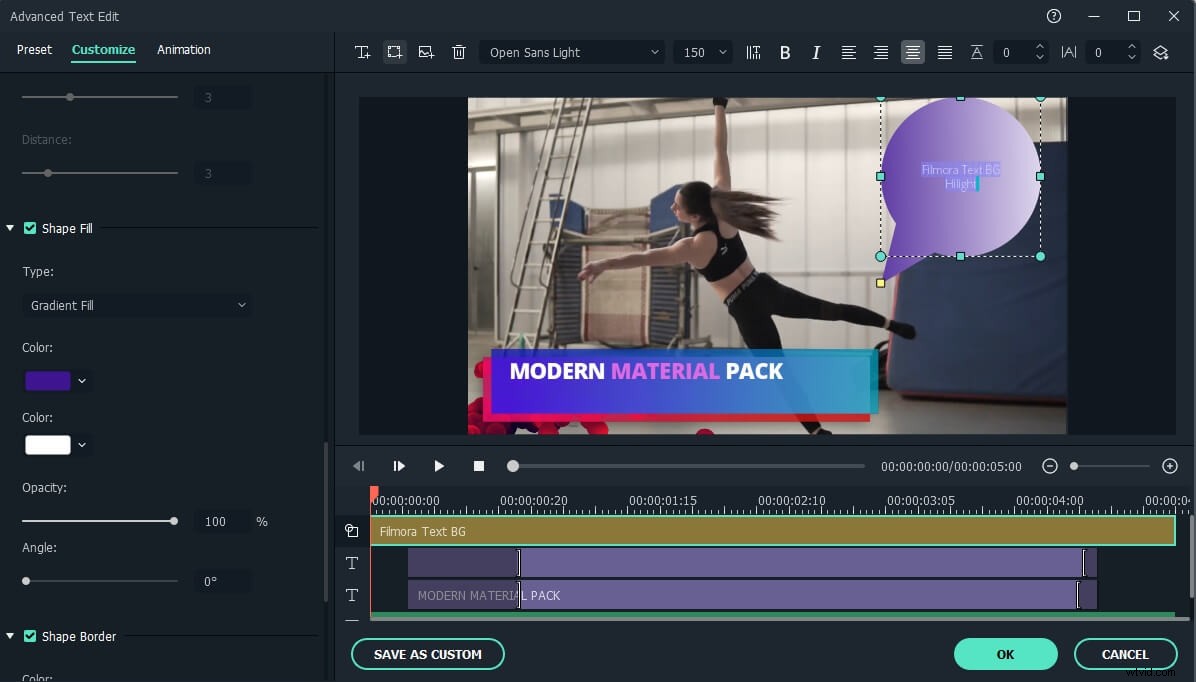Disable the Shape Fill option
This screenshot has width=1196, height=682.
pyautogui.click(x=31, y=228)
